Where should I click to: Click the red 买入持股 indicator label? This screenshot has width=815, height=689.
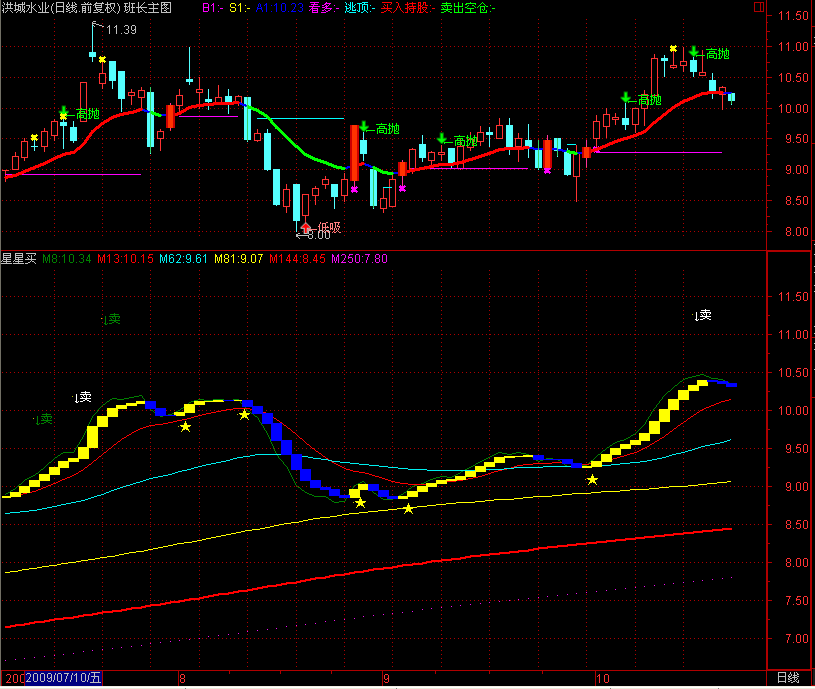pyautogui.click(x=408, y=8)
